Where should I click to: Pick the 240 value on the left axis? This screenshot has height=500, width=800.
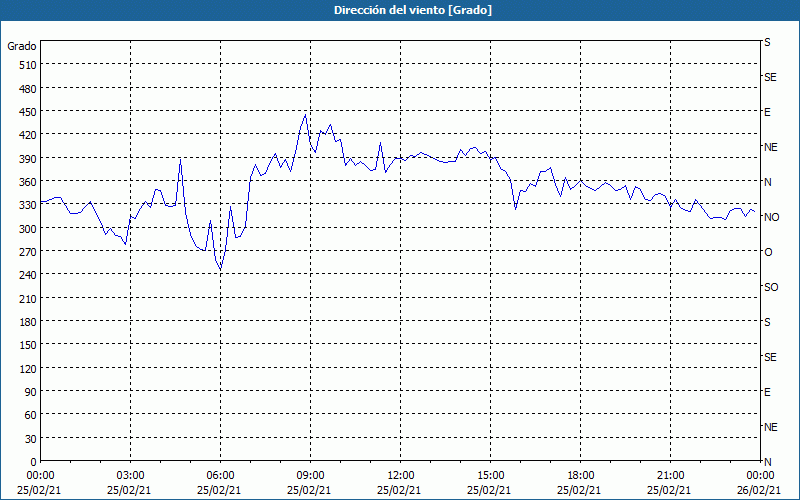click(x=28, y=276)
